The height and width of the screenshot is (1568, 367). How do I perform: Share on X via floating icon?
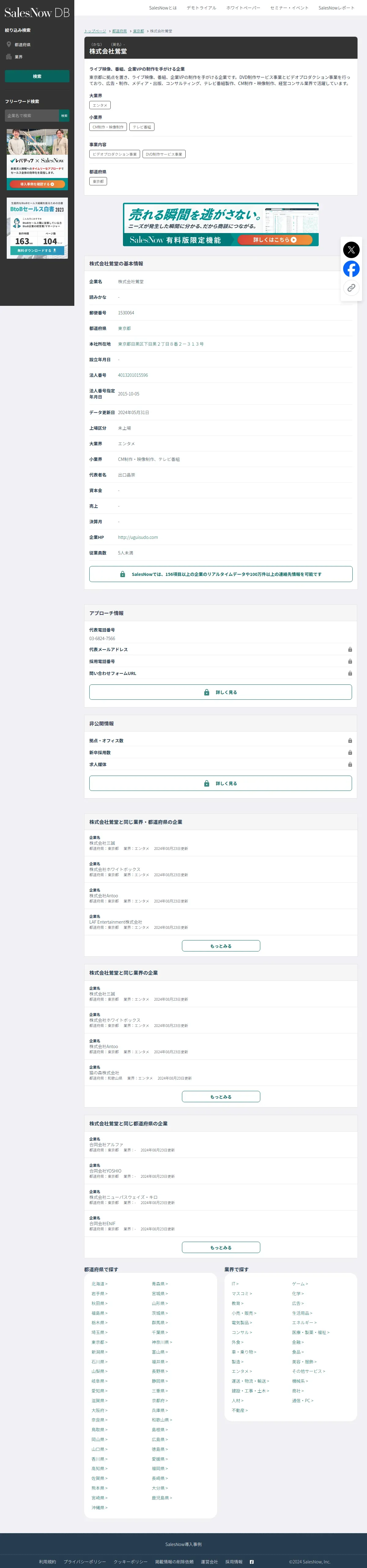[x=351, y=250]
